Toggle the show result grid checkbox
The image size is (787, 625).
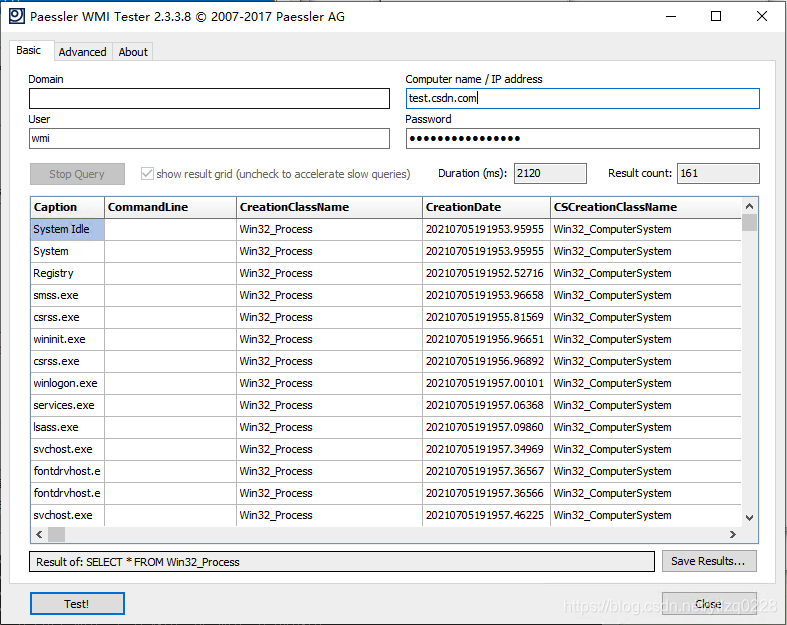pos(147,174)
